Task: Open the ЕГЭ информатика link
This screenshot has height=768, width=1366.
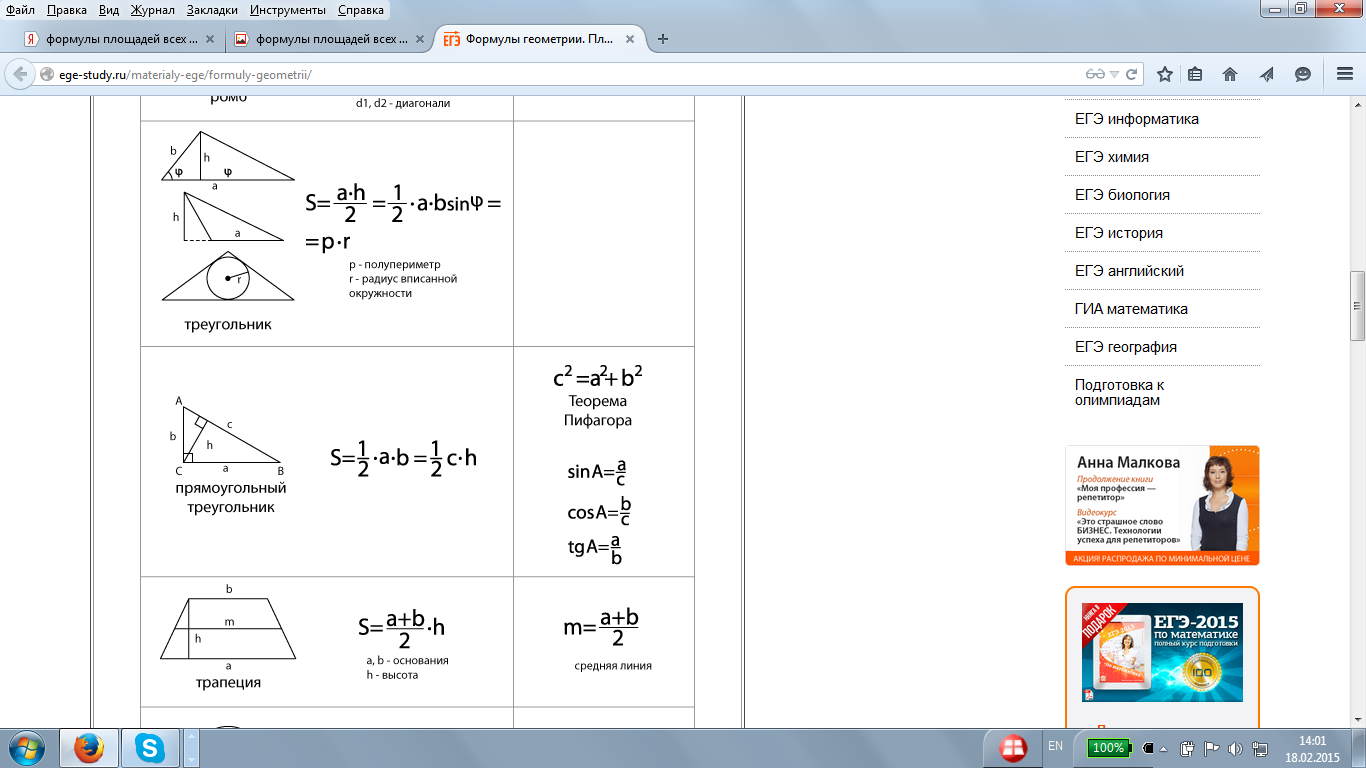Action: tap(1136, 119)
